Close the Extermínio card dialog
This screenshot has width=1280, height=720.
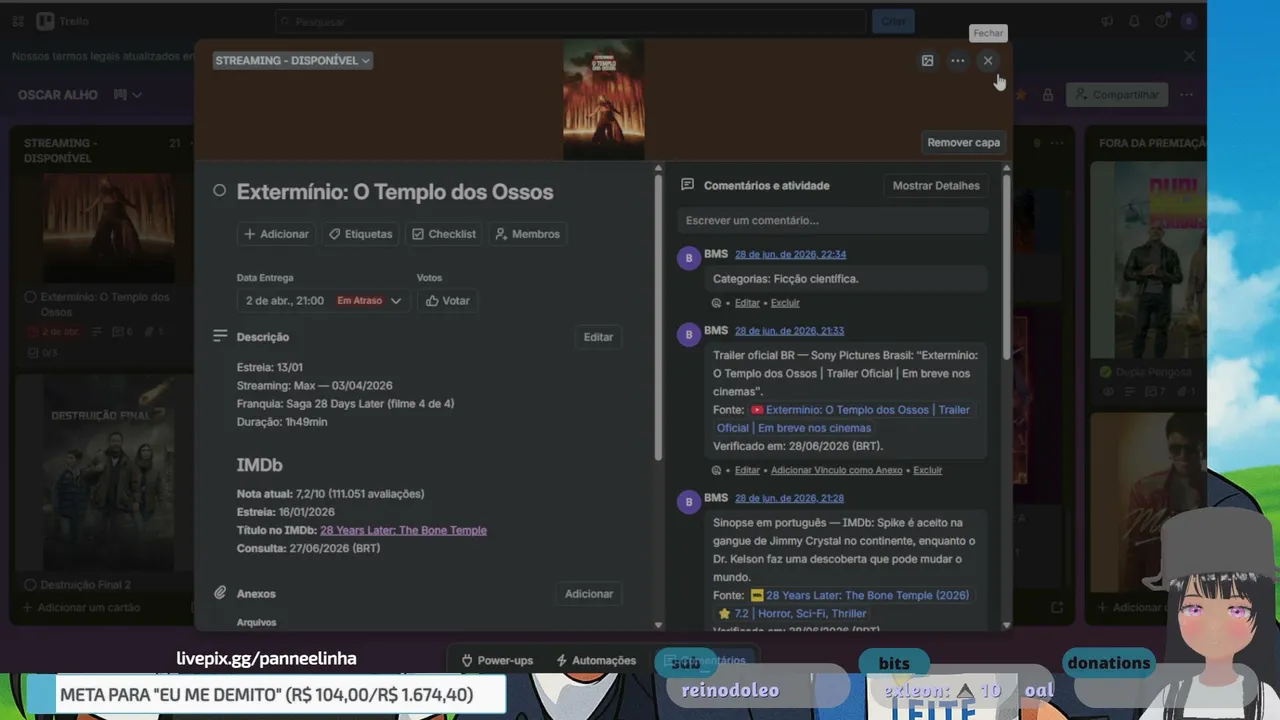tap(988, 61)
